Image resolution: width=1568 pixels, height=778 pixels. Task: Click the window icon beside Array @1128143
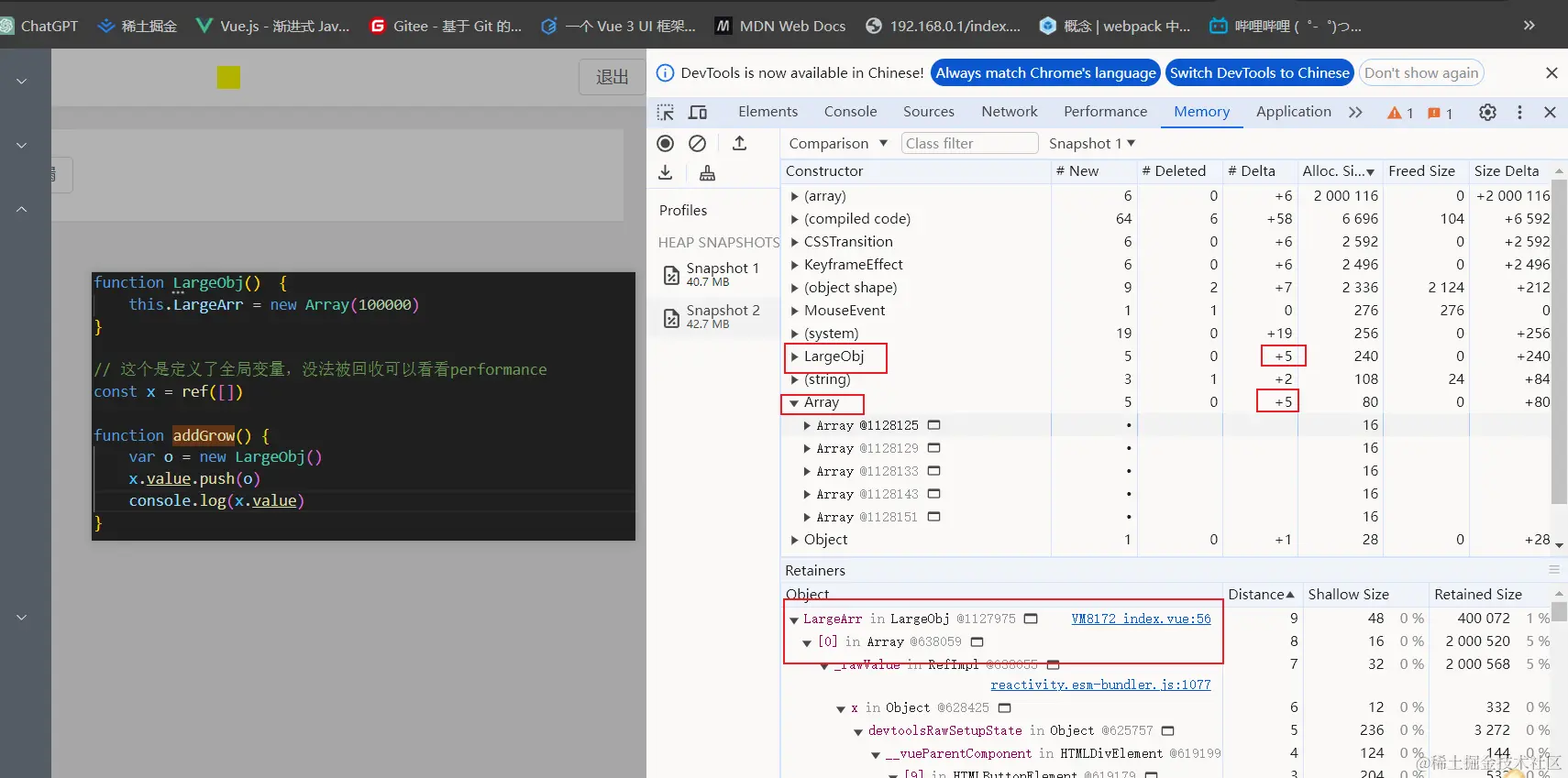pos(933,494)
